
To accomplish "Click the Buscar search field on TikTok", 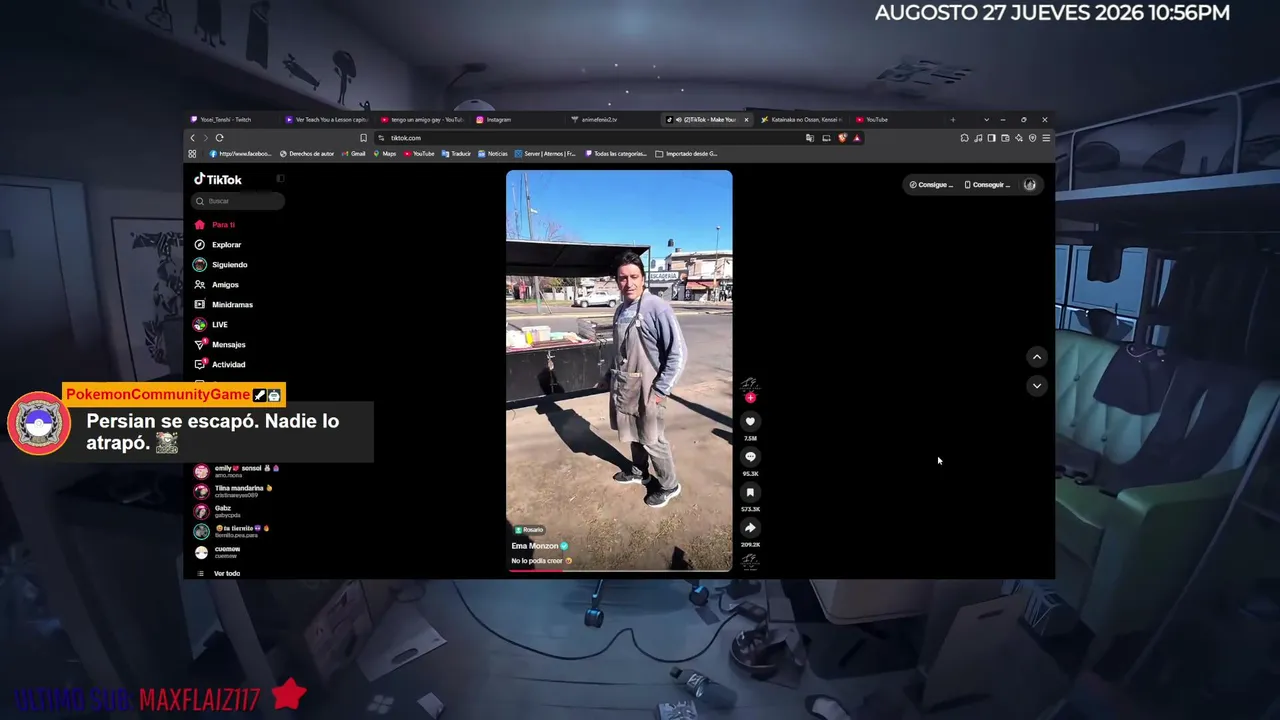I will [x=238, y=201].
